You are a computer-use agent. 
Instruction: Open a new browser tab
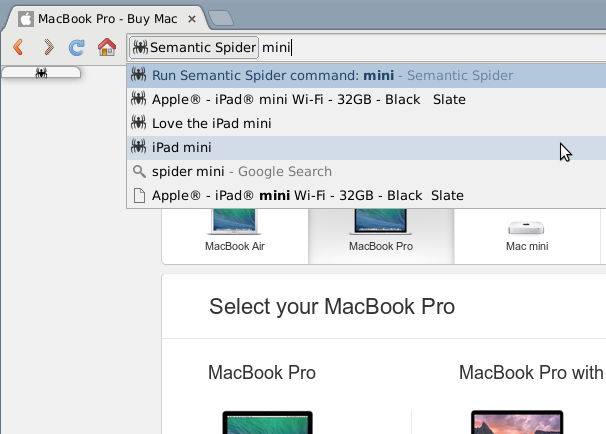[x=222, y=18]
